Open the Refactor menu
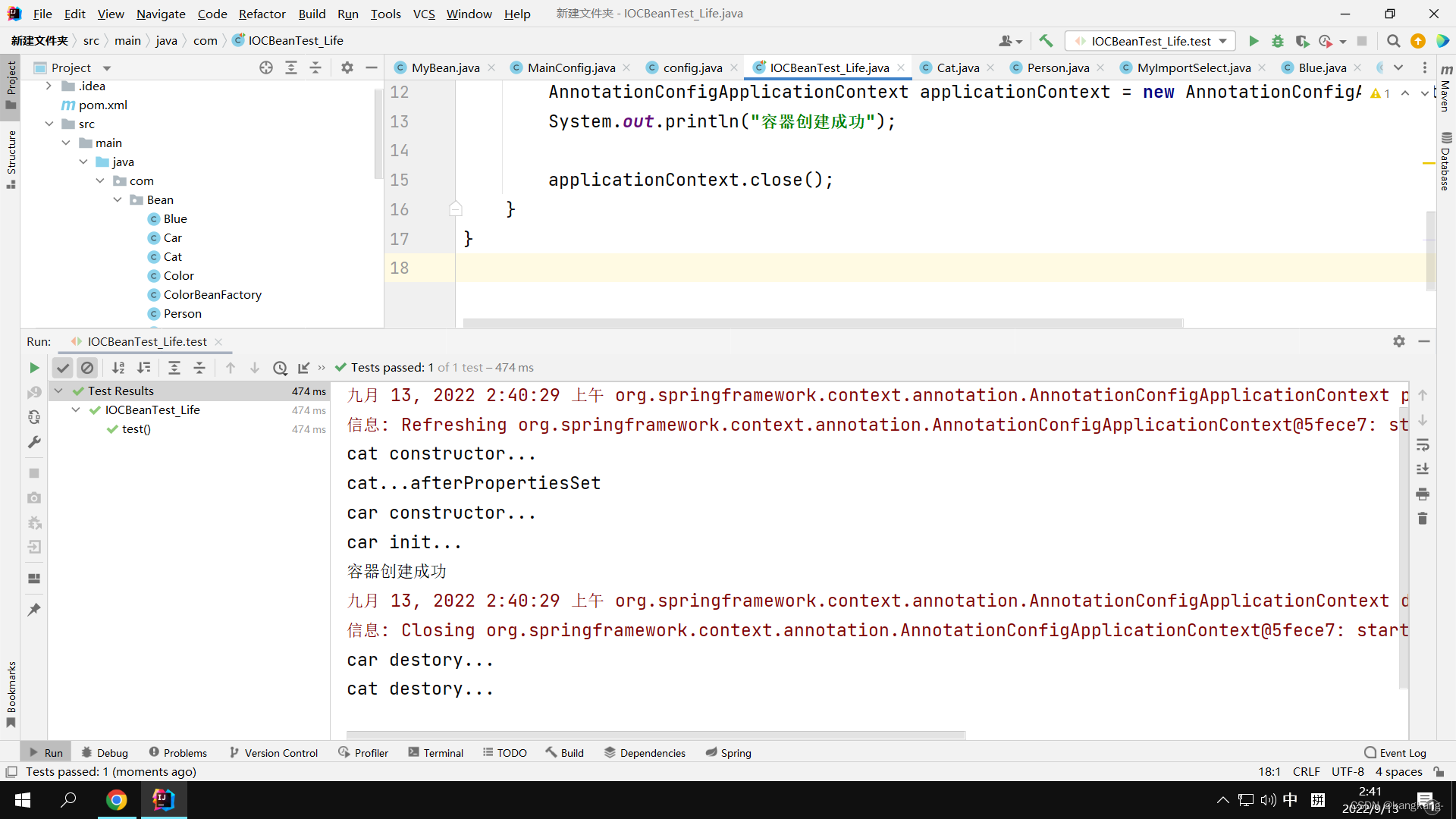 tap(262, 14)
